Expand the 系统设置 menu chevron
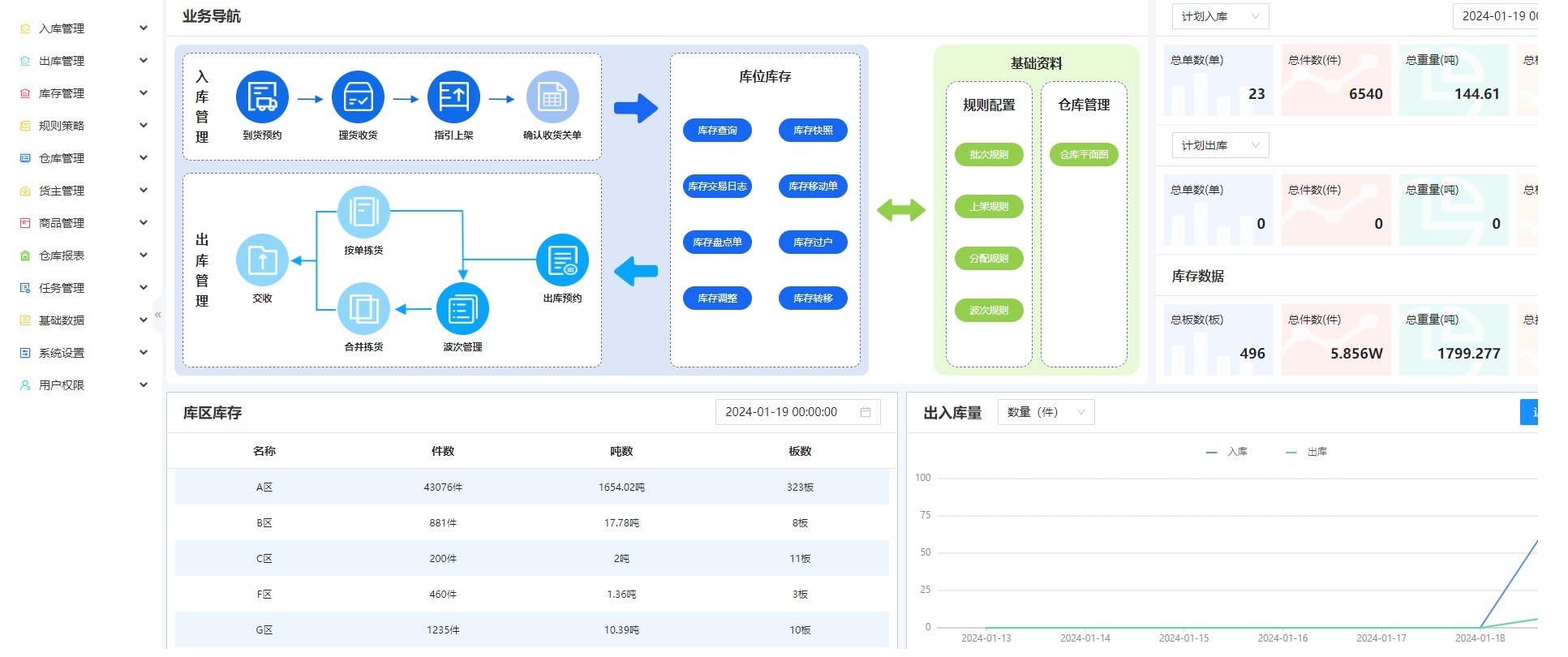Image resolution: width=1568 pixels, height=657 pixels. pos(144,352)
